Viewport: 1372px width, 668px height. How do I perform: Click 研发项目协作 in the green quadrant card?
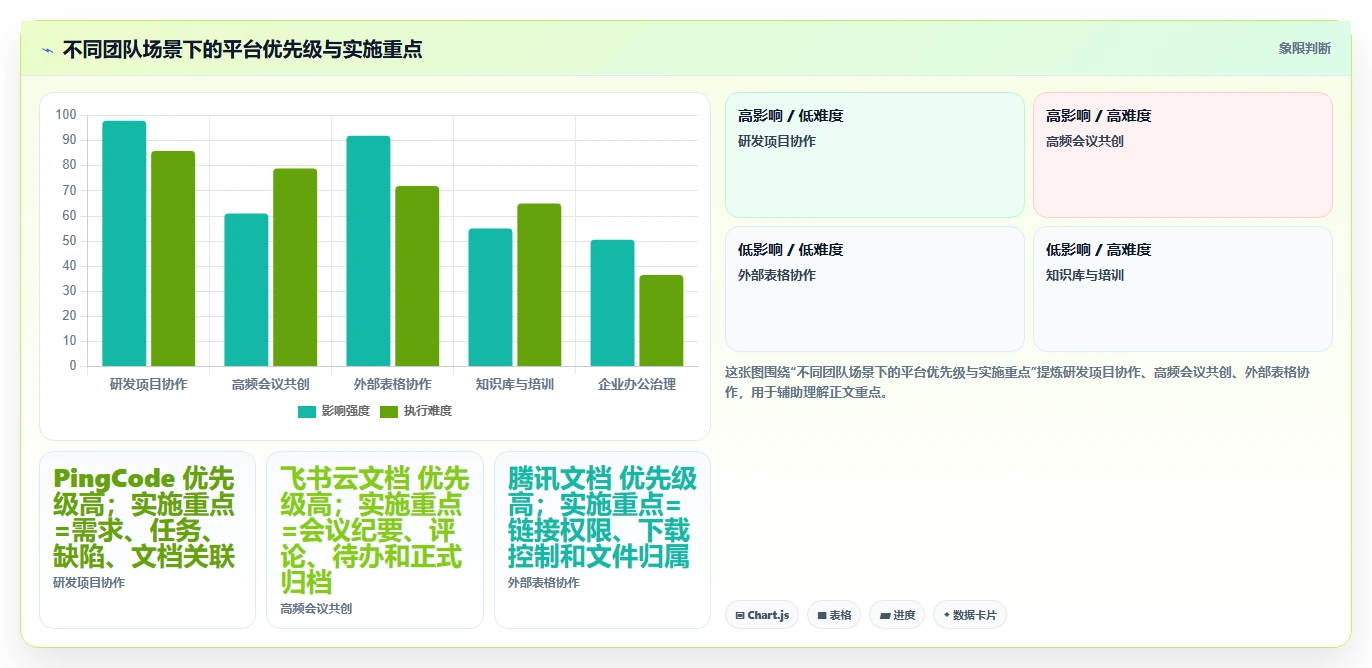click(777, 141)
